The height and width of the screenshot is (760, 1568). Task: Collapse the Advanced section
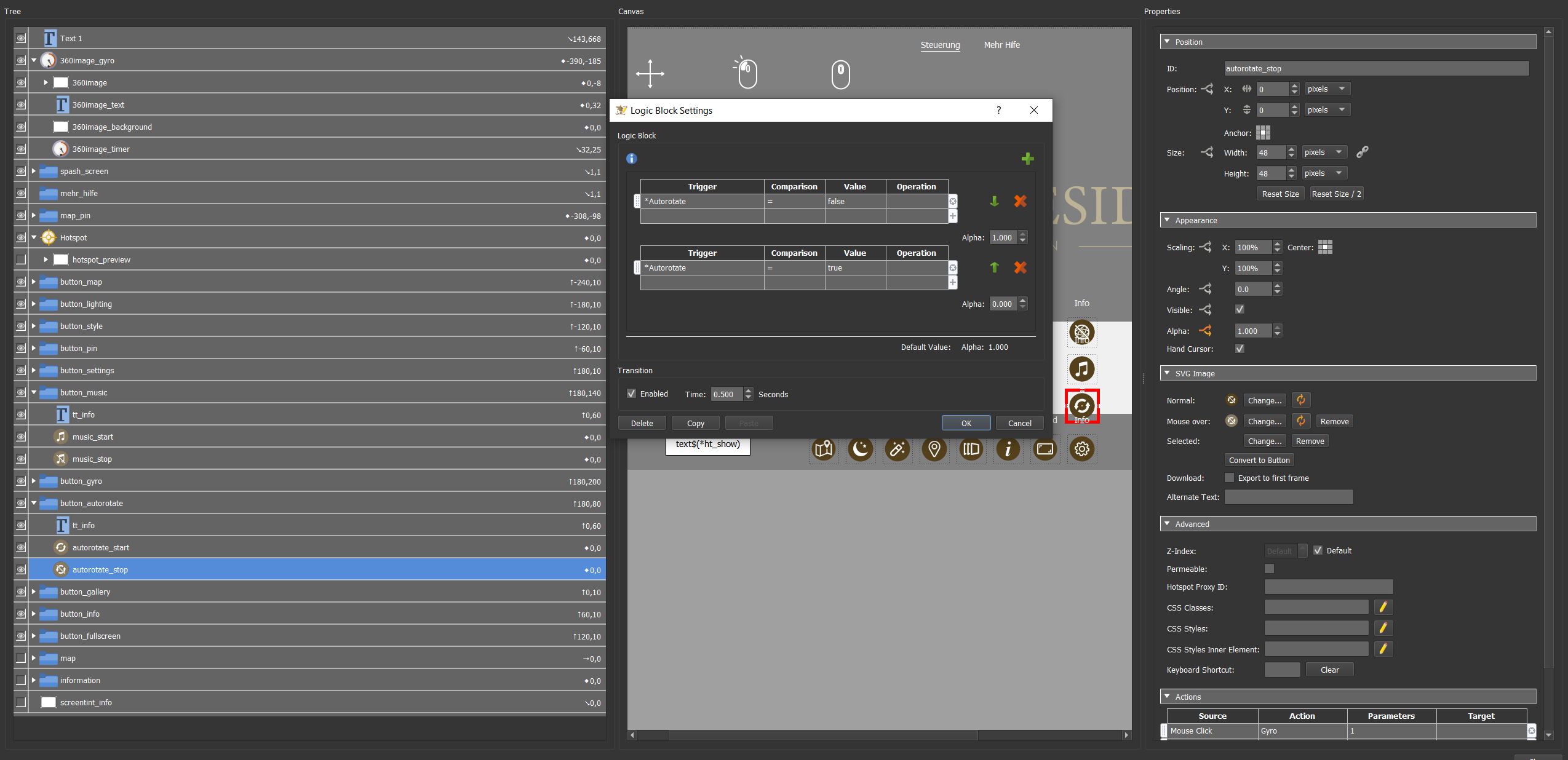[x=1167, y=523]
